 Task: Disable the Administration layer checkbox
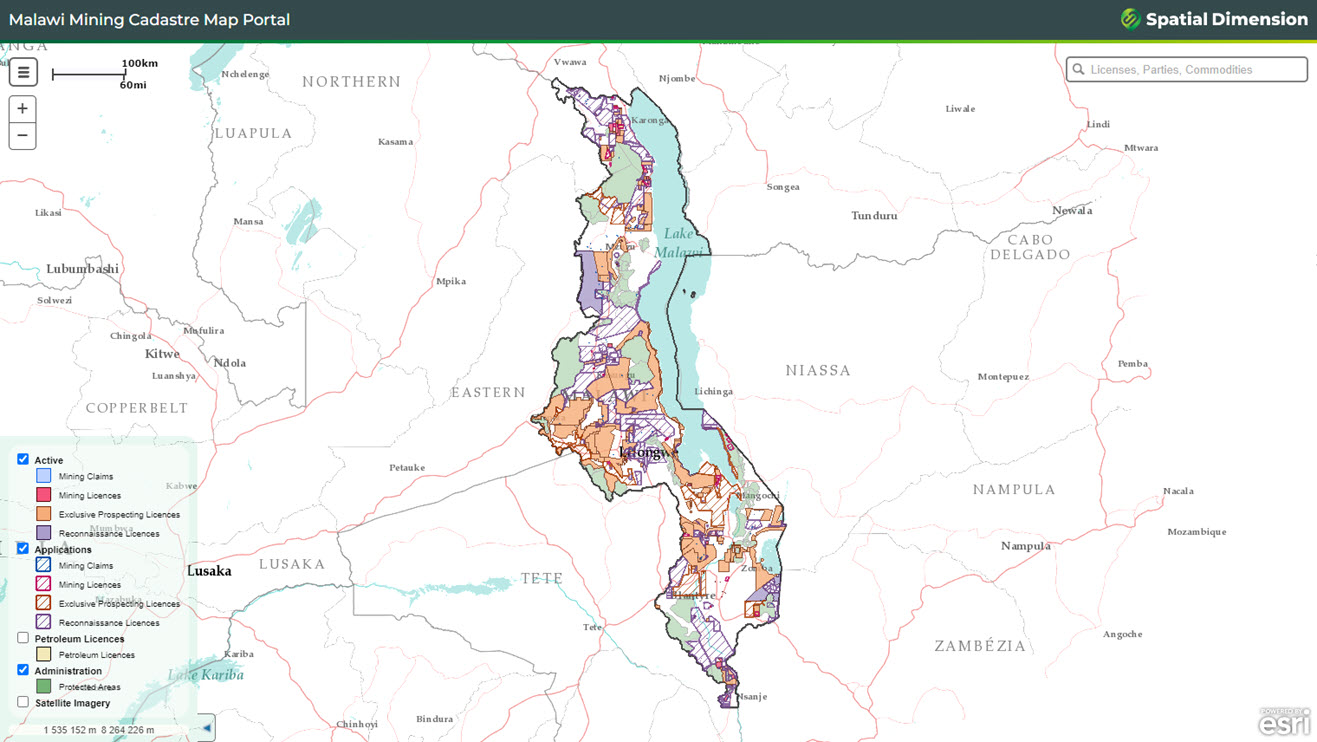pyautogui.click(x=23, y=669)
